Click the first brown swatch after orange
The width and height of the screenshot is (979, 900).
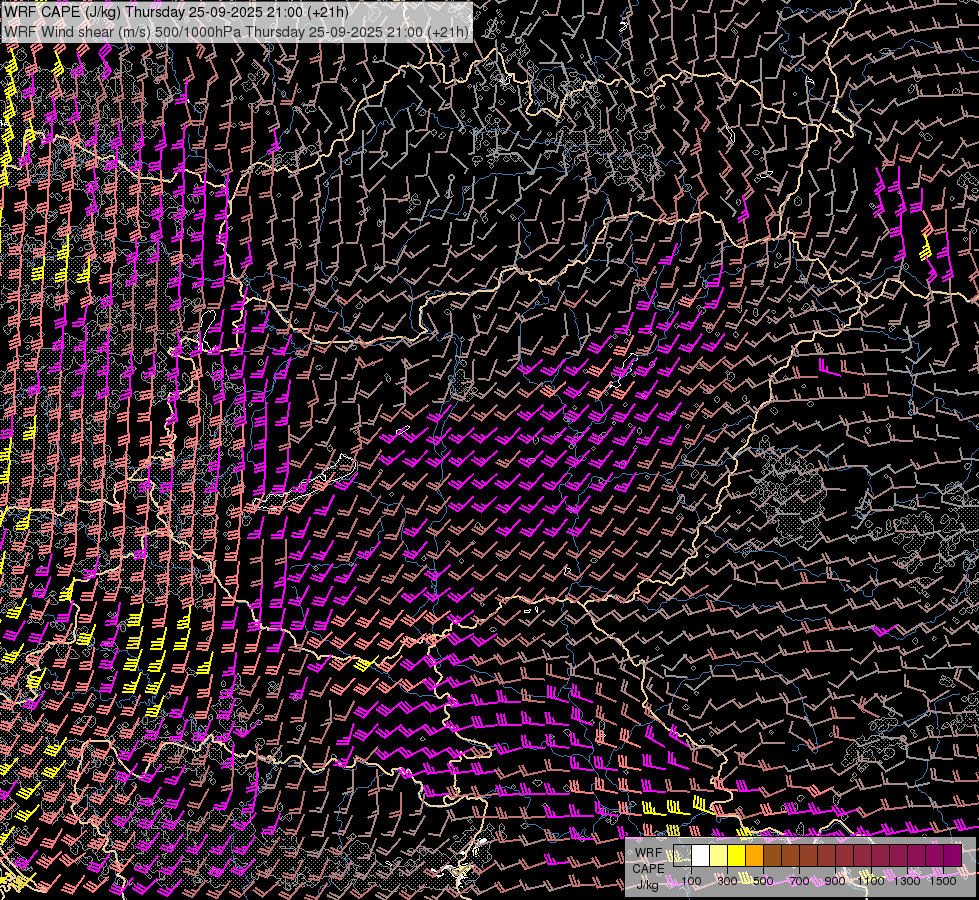click(x=772, y=855)
